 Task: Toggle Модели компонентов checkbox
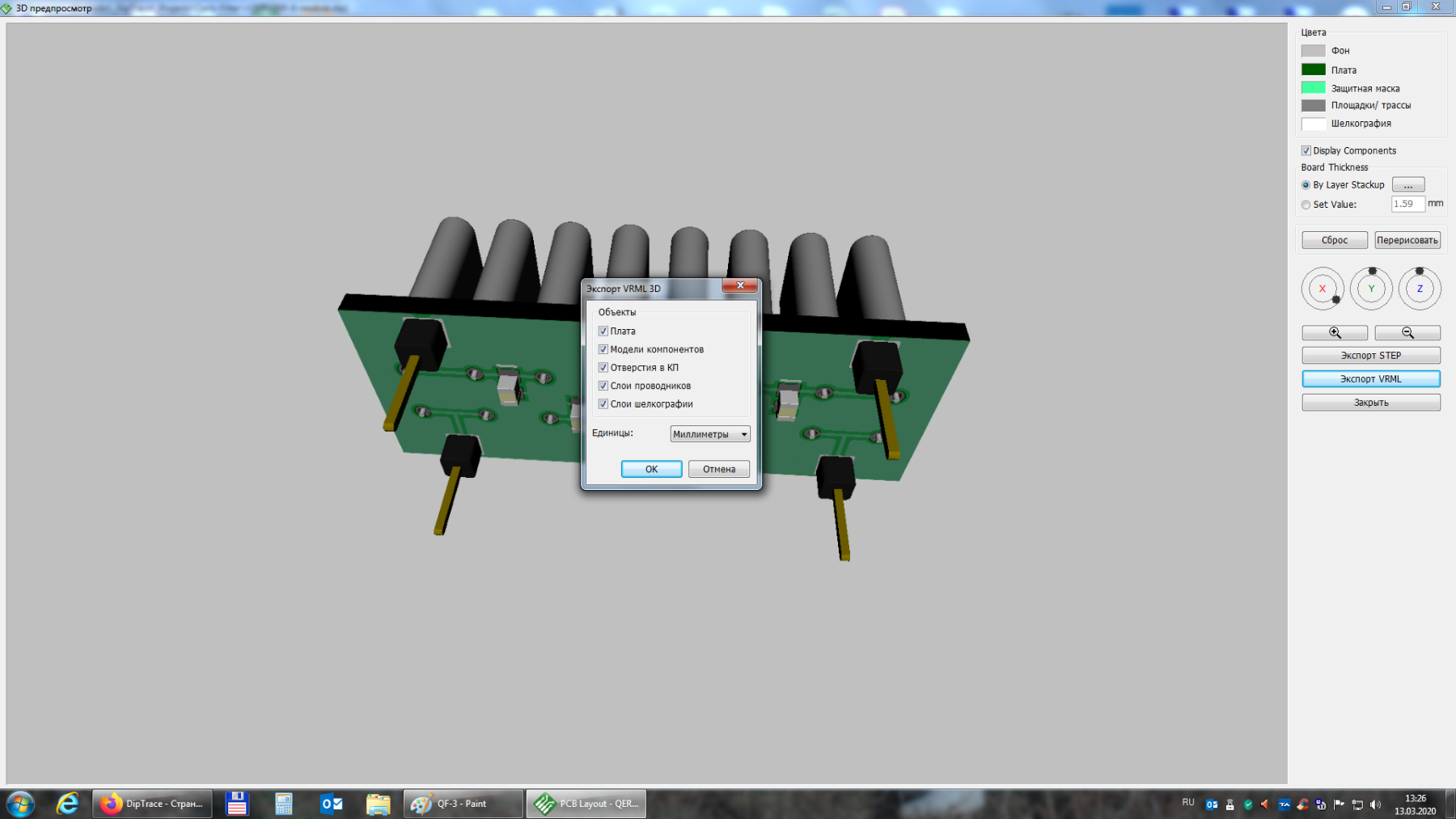click(x=603, y=349)
